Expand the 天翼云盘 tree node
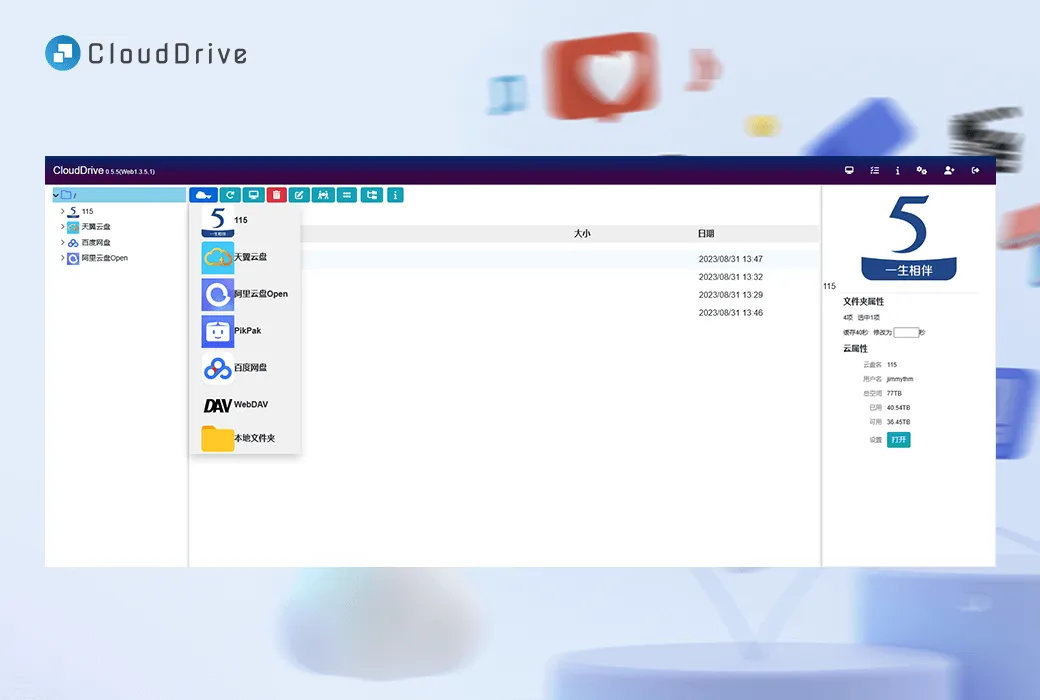 point(62,226)
